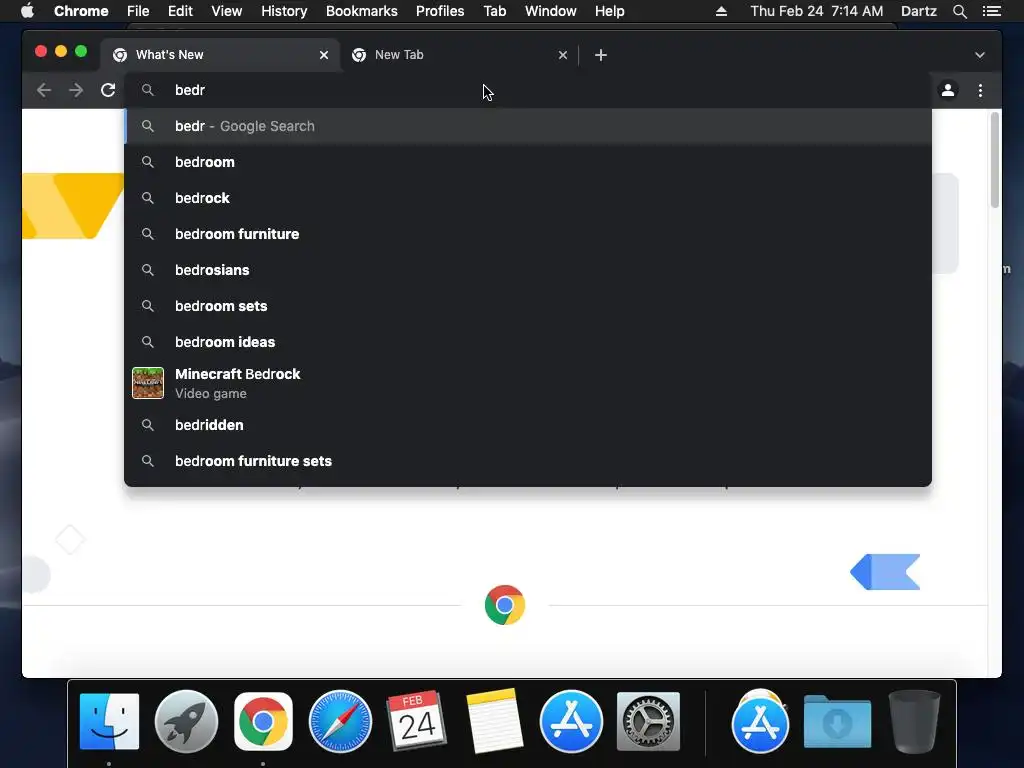1024x768 pixels.
Task: Select 'bedr - Google Search' suggestion
Action: [528, 126]
